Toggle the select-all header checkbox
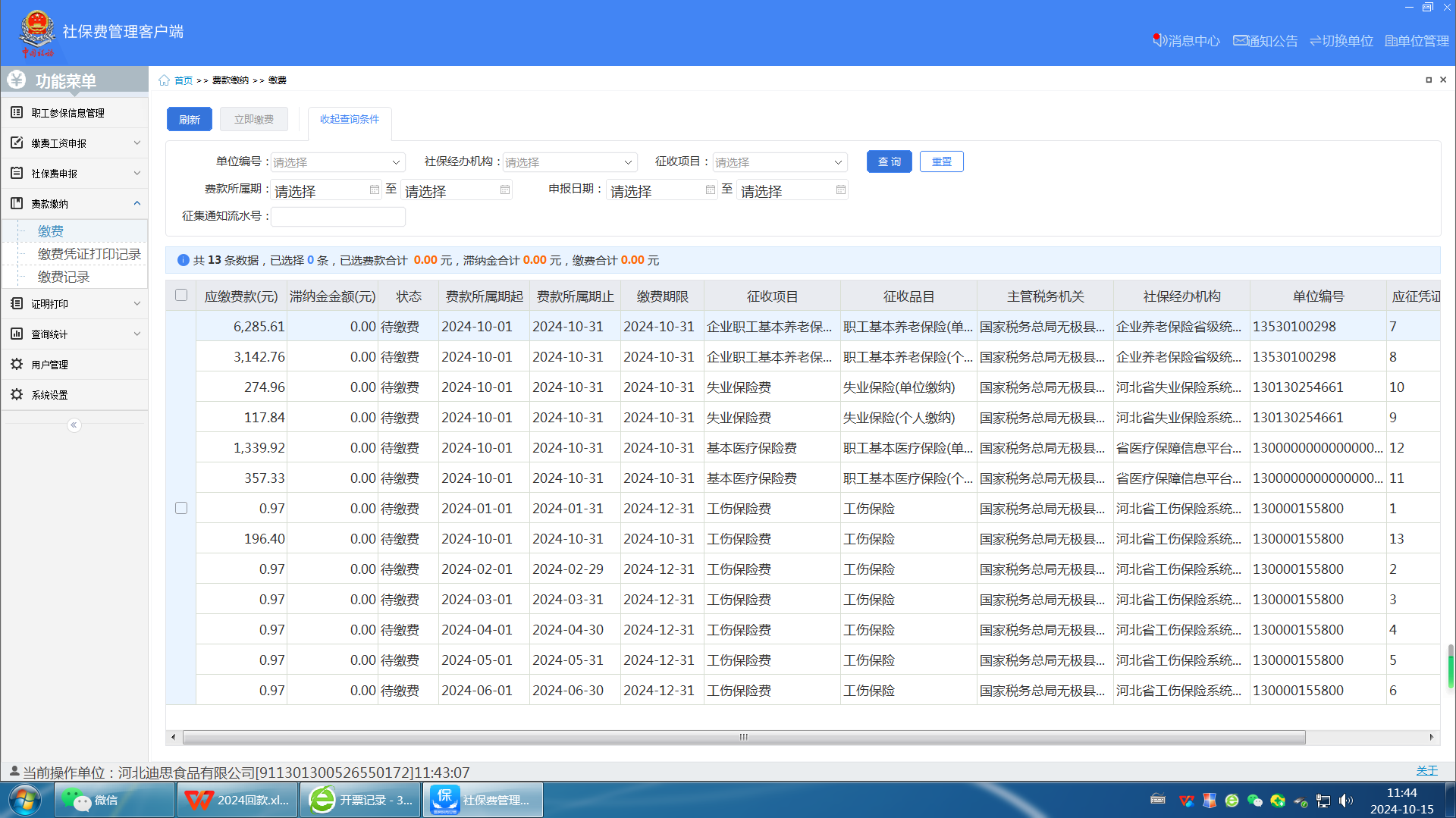 click(x=181, y=296)
